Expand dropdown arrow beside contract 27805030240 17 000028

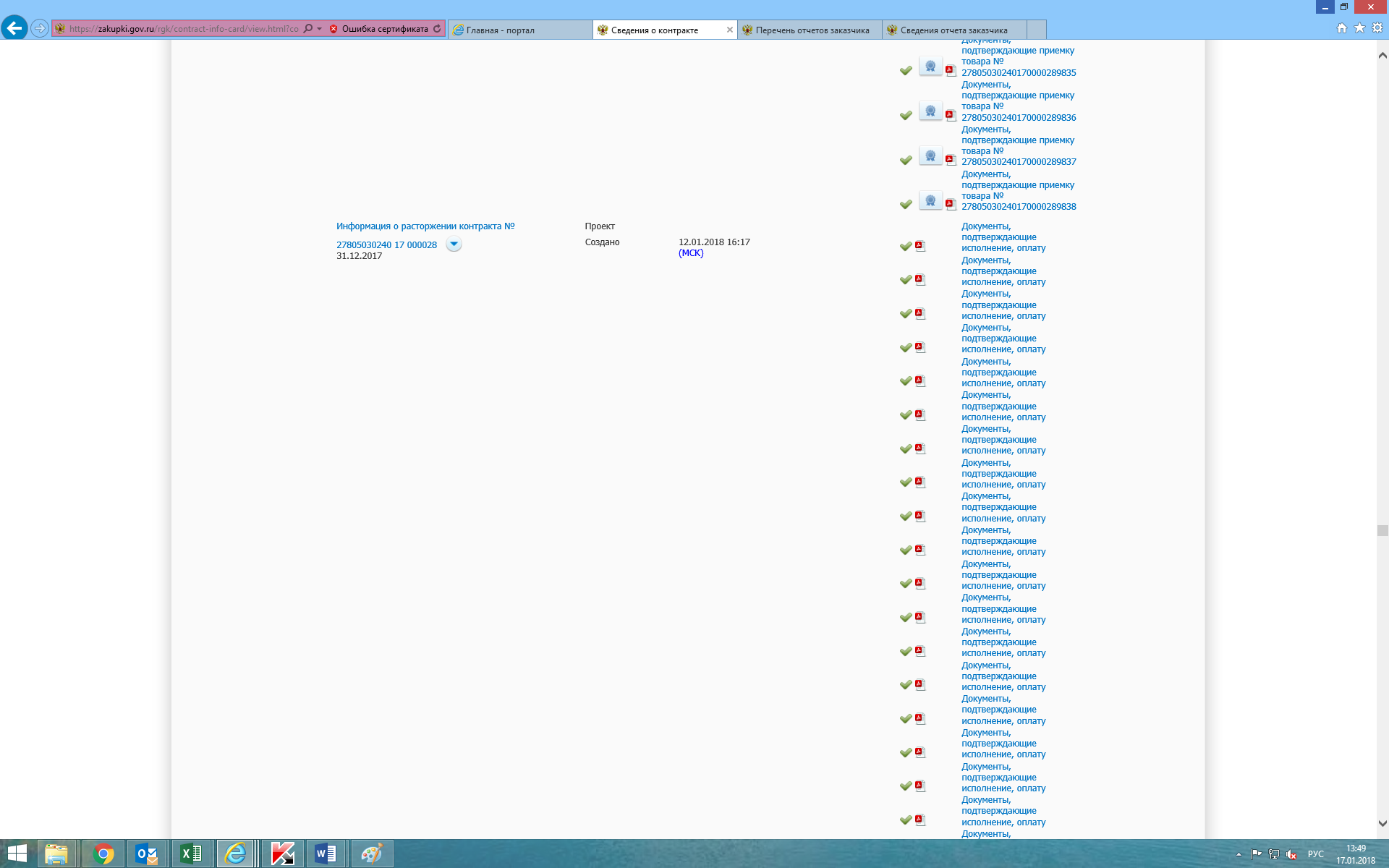[x=454, y=244]
